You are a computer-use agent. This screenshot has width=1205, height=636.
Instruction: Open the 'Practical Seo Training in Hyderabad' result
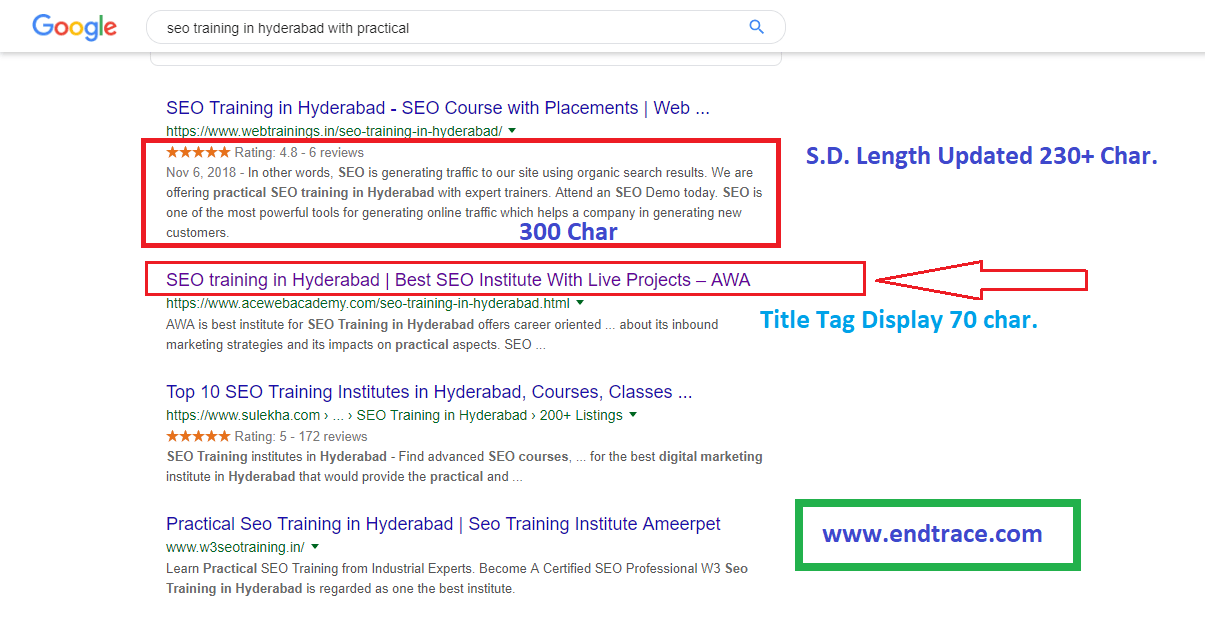[x=443, y=524]
